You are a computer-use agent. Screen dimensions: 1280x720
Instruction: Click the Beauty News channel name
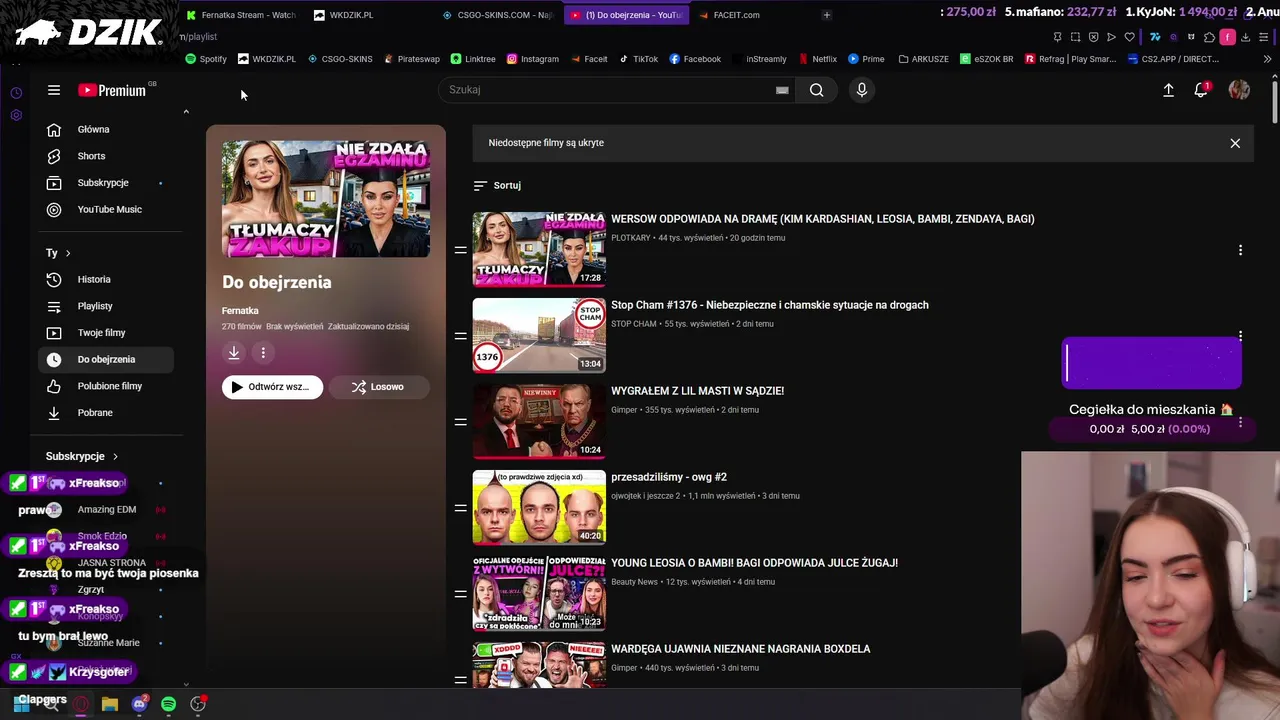[x=634, y=582]
